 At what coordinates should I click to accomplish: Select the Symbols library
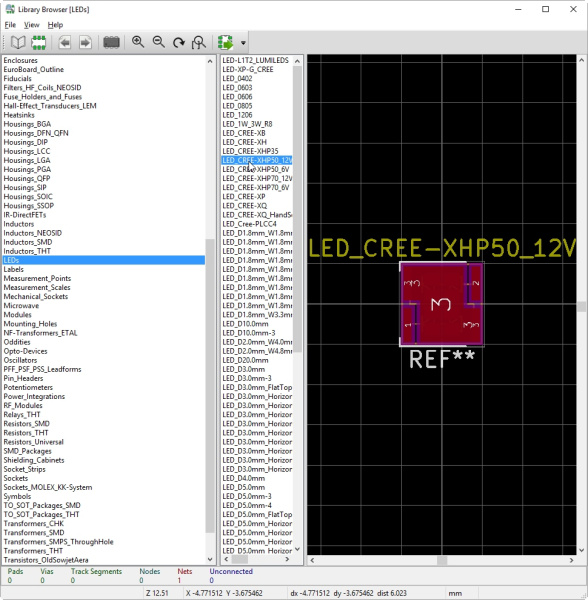[17, 496]
